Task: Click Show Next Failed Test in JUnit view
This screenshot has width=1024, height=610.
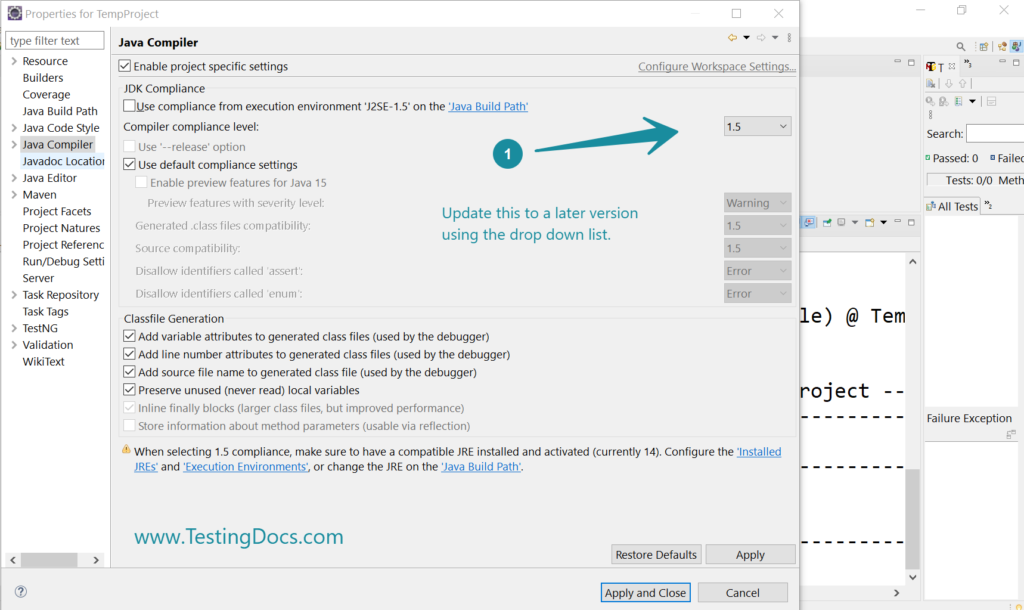Action: tap(949, 83)
